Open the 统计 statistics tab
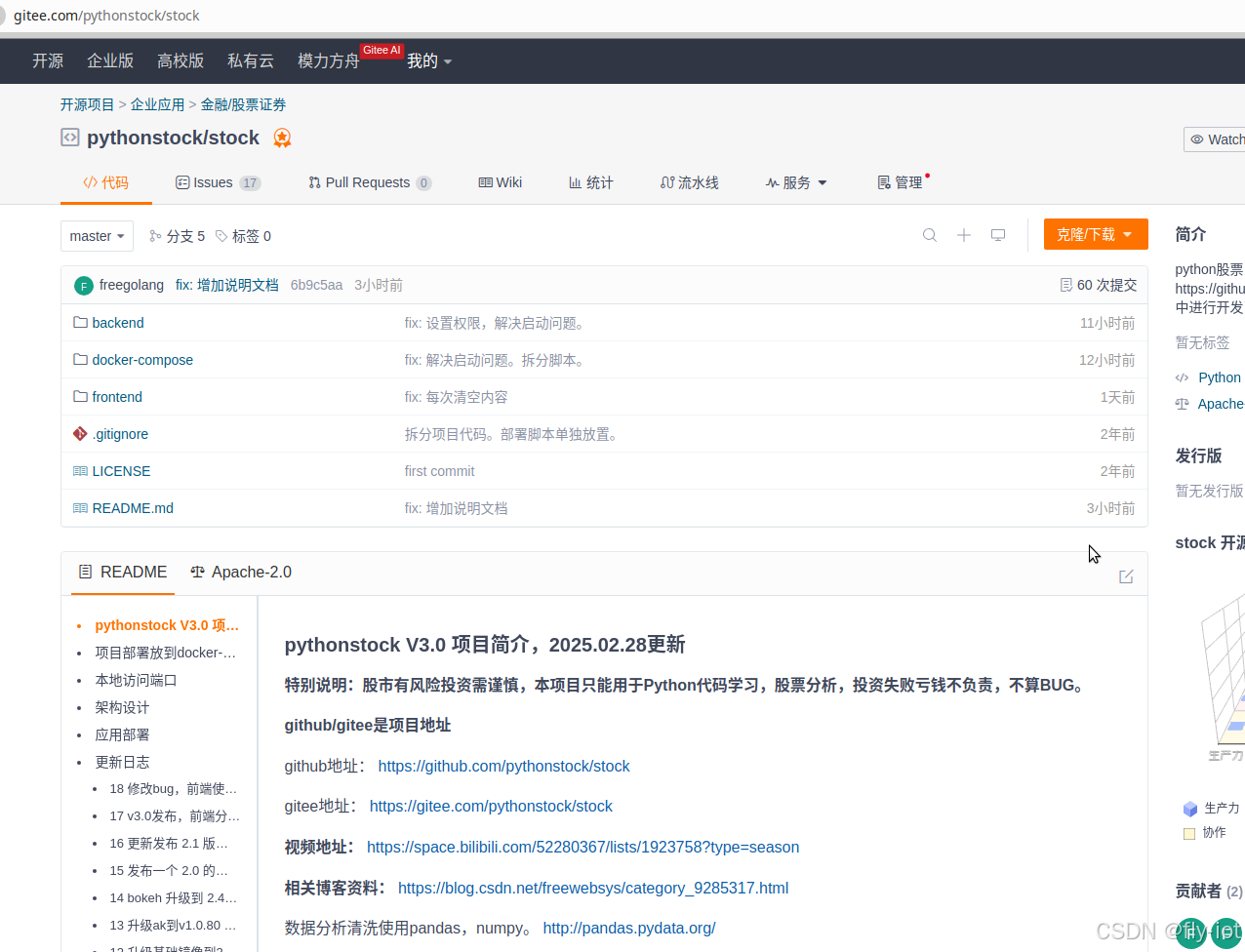Screen dimensions: 1245x952 click(591, 182)
